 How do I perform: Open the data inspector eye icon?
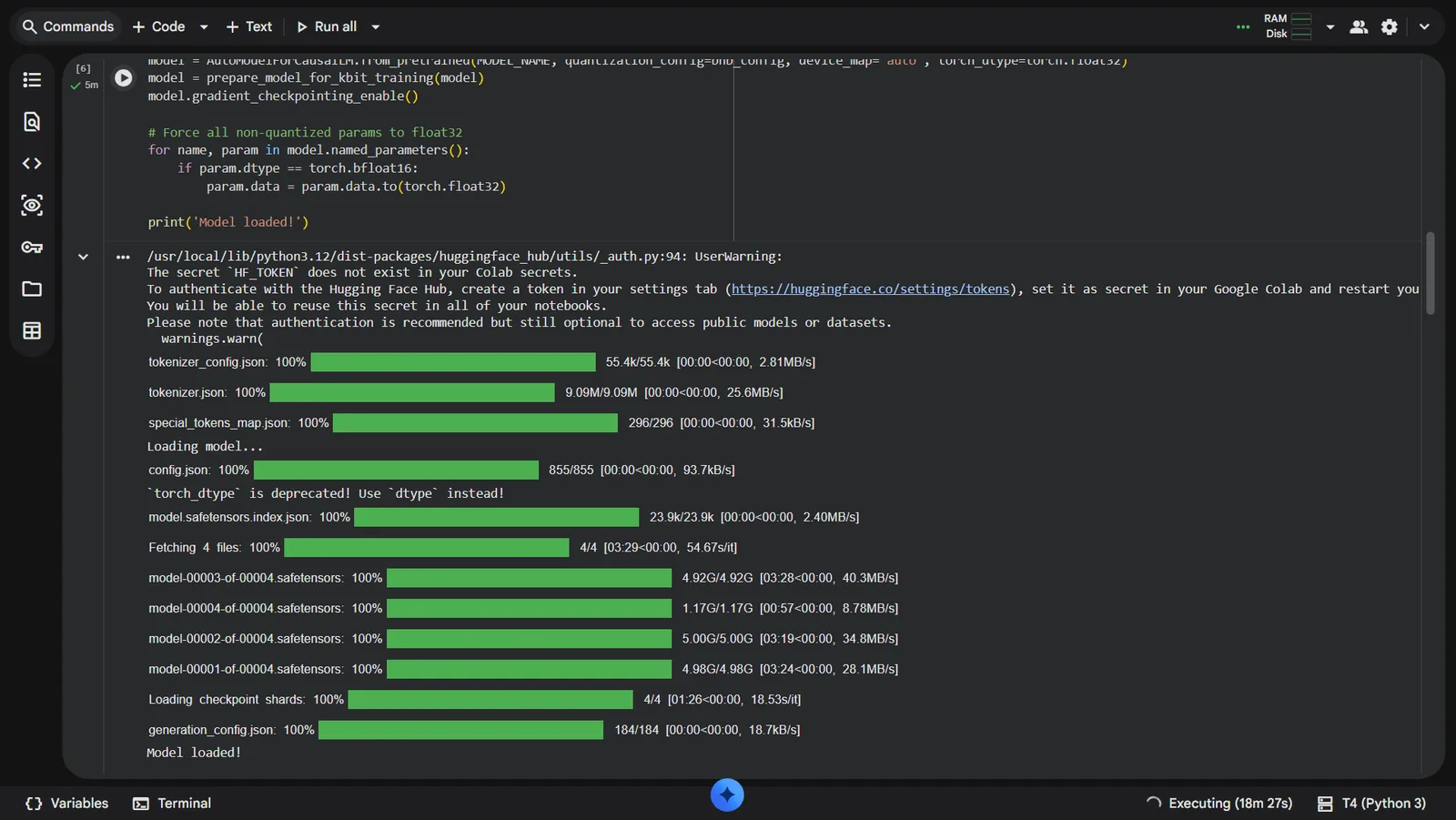coord(32,206)
